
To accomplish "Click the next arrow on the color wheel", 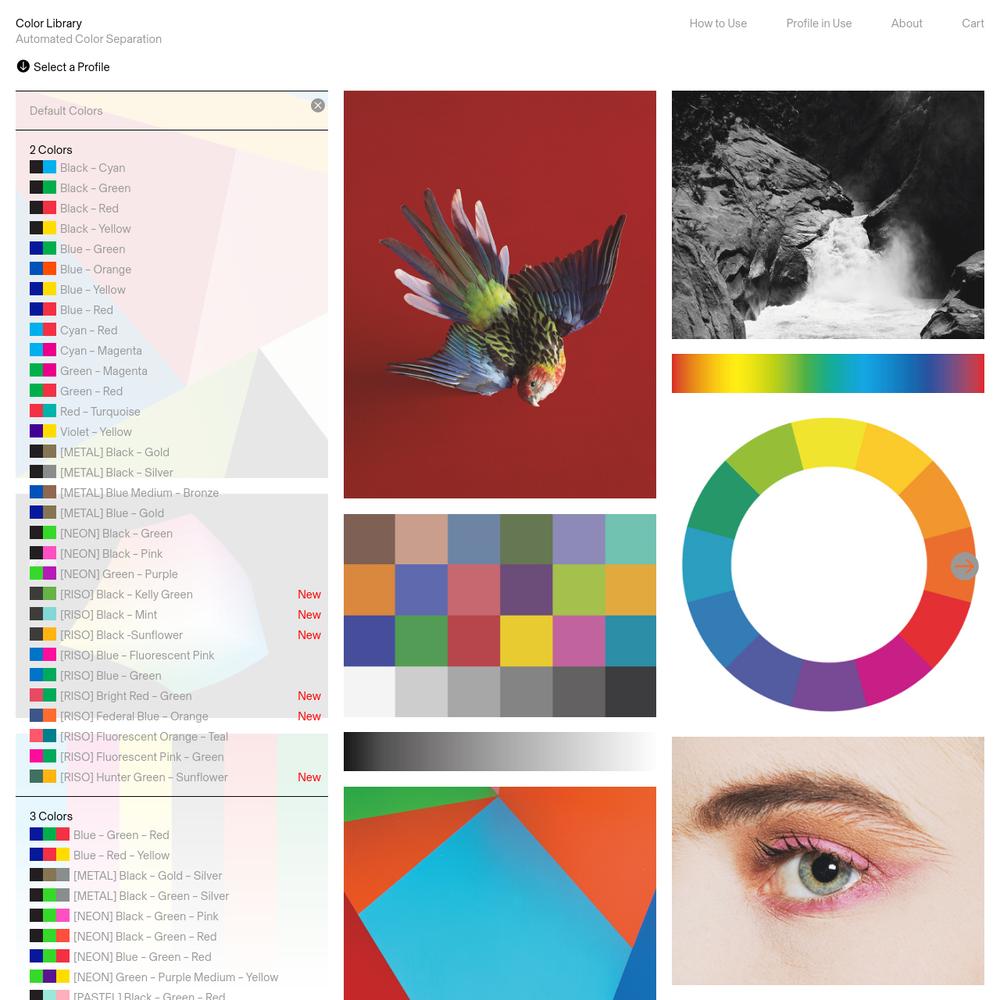I will (964, 566).
